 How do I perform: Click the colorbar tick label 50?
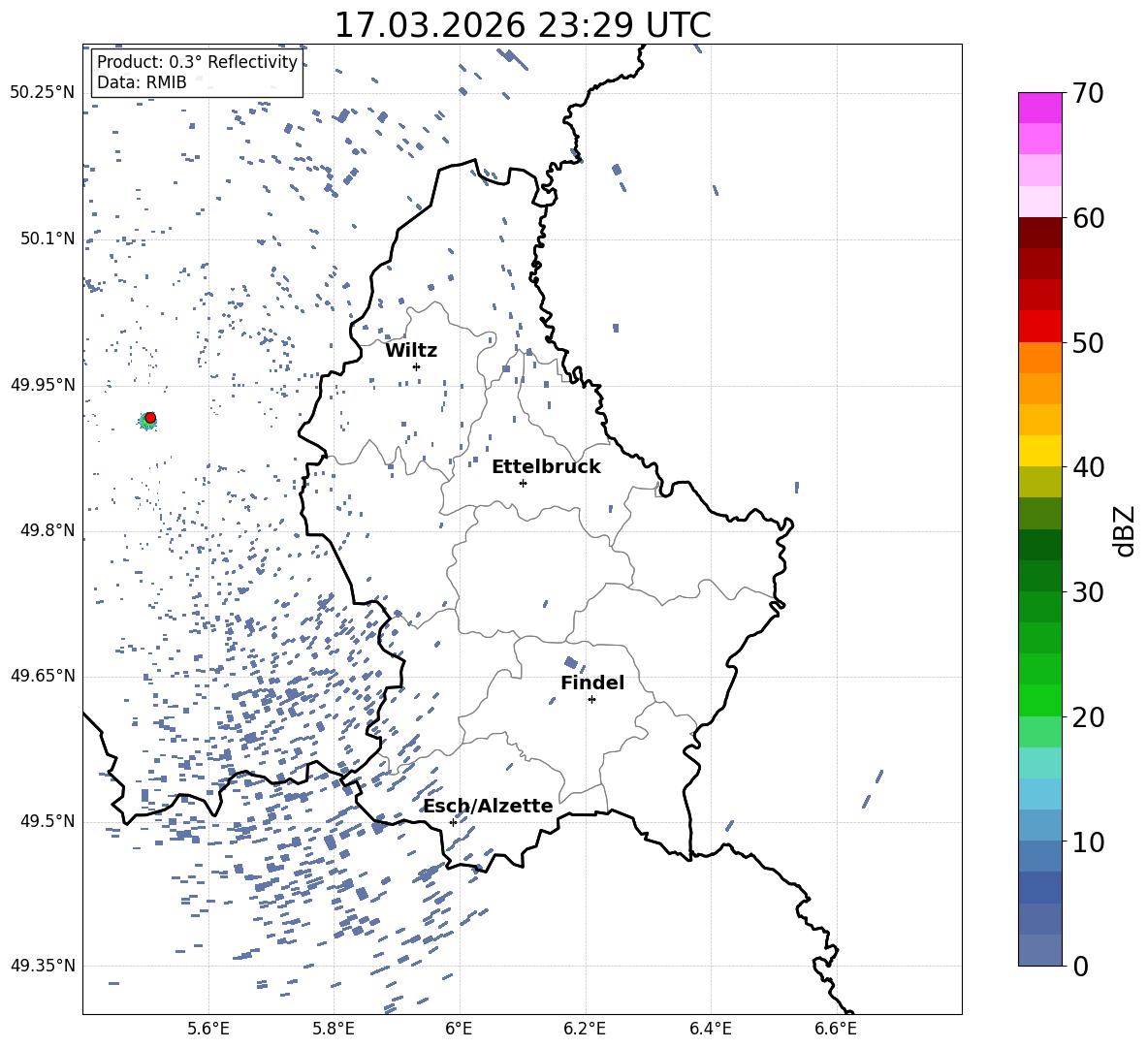(1088, 342)
